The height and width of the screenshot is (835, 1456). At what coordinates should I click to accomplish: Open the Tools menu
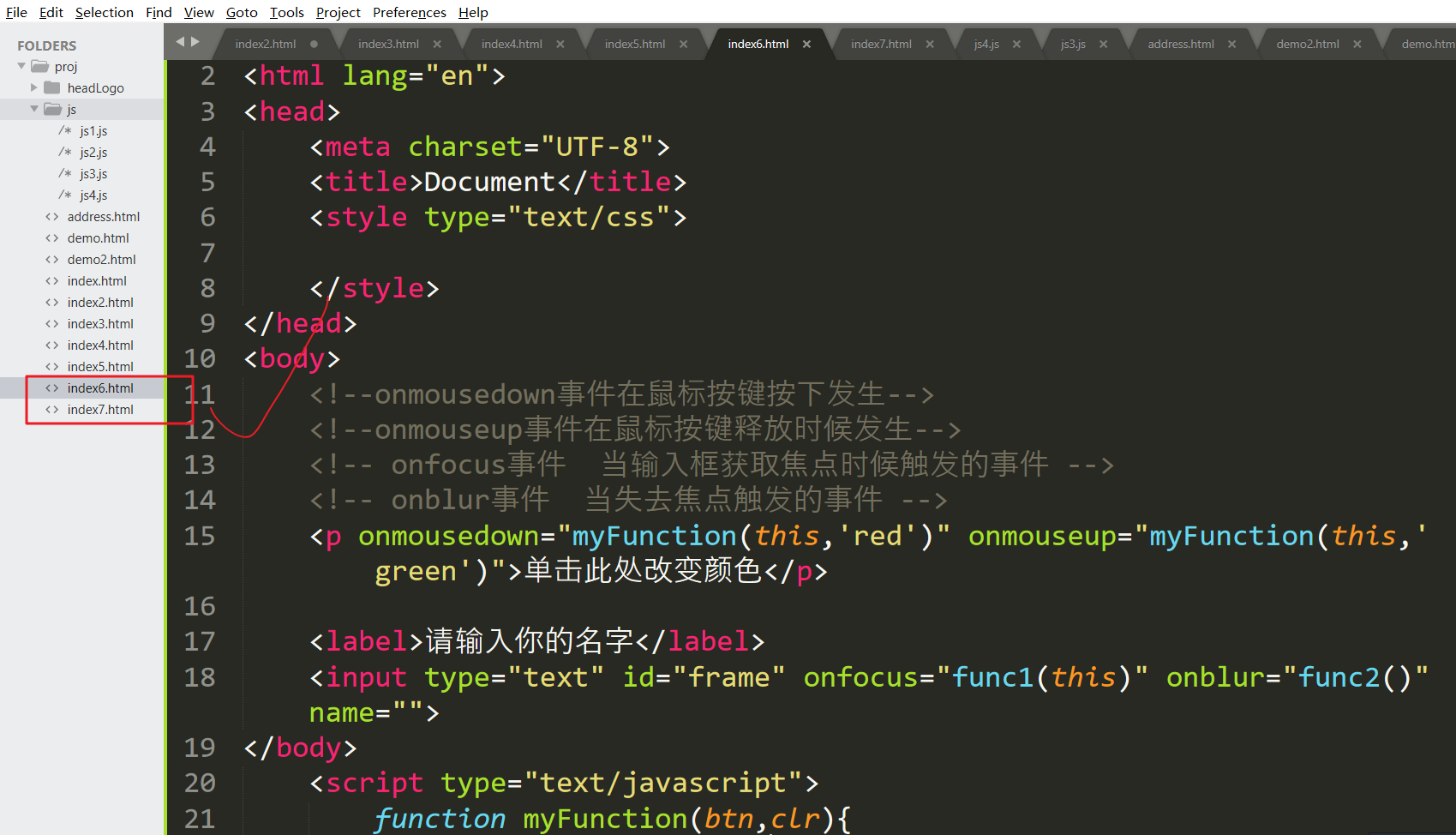[x=287, y=12]
